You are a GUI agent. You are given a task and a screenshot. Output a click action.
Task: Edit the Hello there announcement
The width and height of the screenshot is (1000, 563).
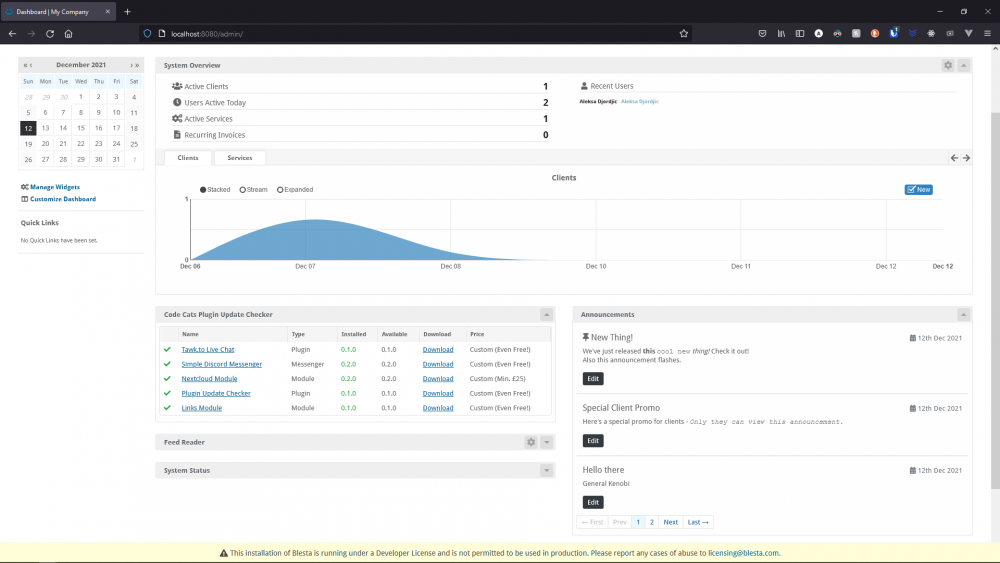pyautogui.click(x=593, y=502)
